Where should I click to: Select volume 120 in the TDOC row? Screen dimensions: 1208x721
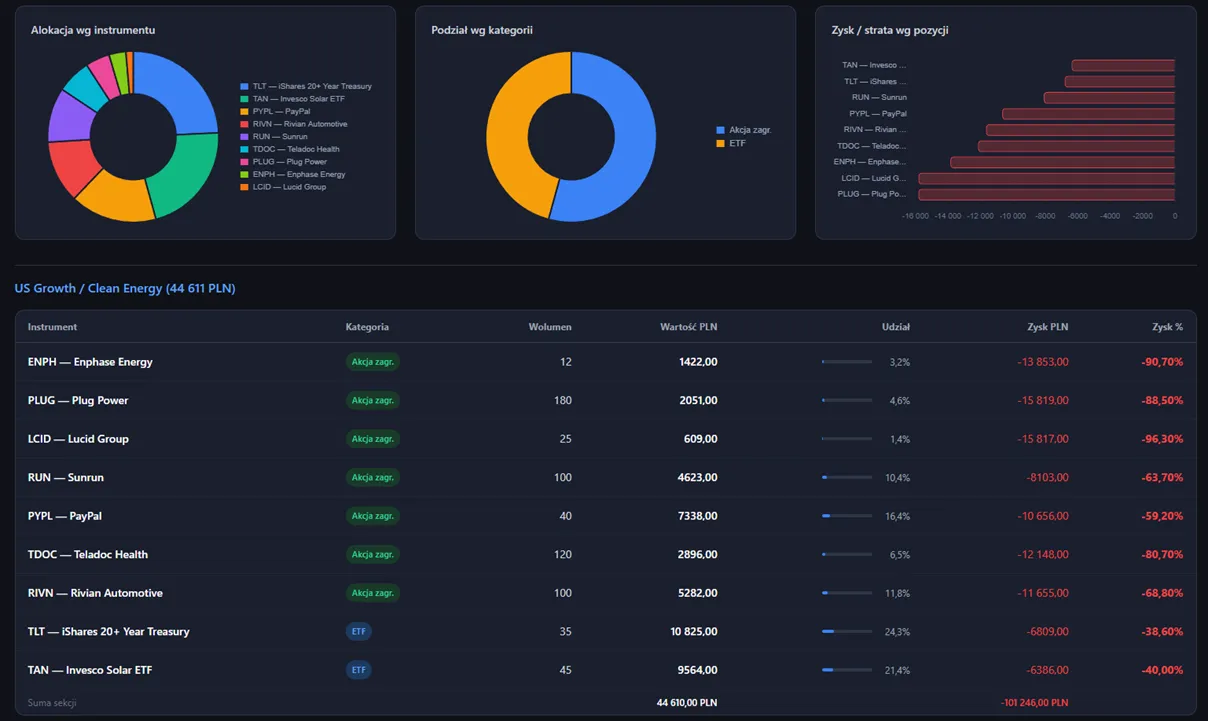[x=563, y=555]
